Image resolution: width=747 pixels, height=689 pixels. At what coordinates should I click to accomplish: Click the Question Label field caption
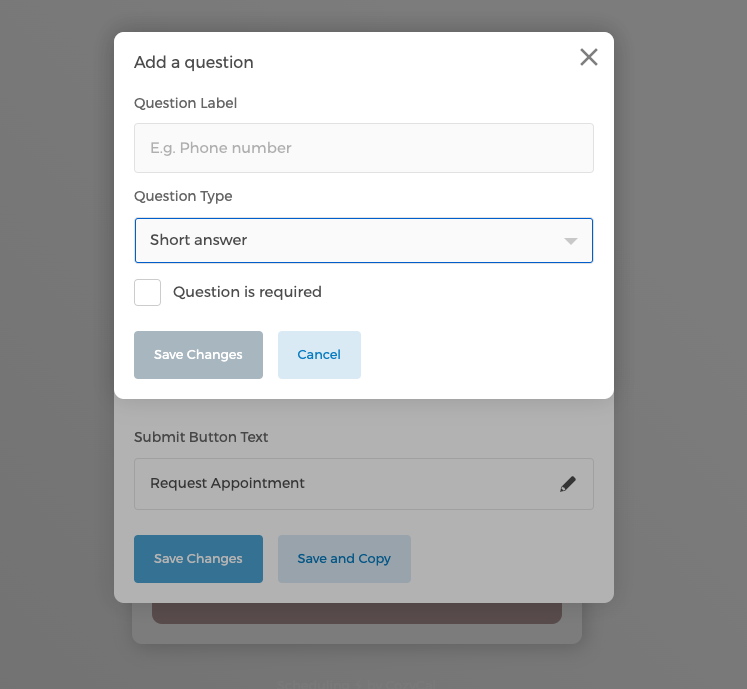click(x=186, y=103)
